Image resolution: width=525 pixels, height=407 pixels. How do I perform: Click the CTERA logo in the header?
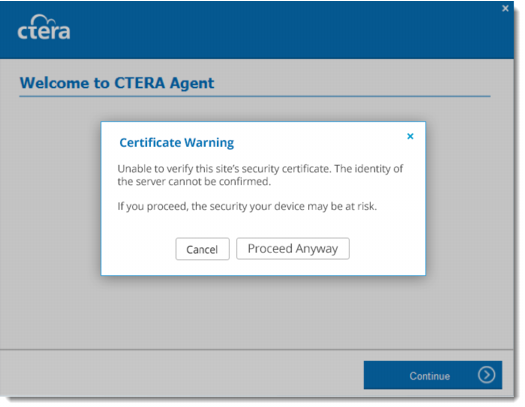click(44, 27)
